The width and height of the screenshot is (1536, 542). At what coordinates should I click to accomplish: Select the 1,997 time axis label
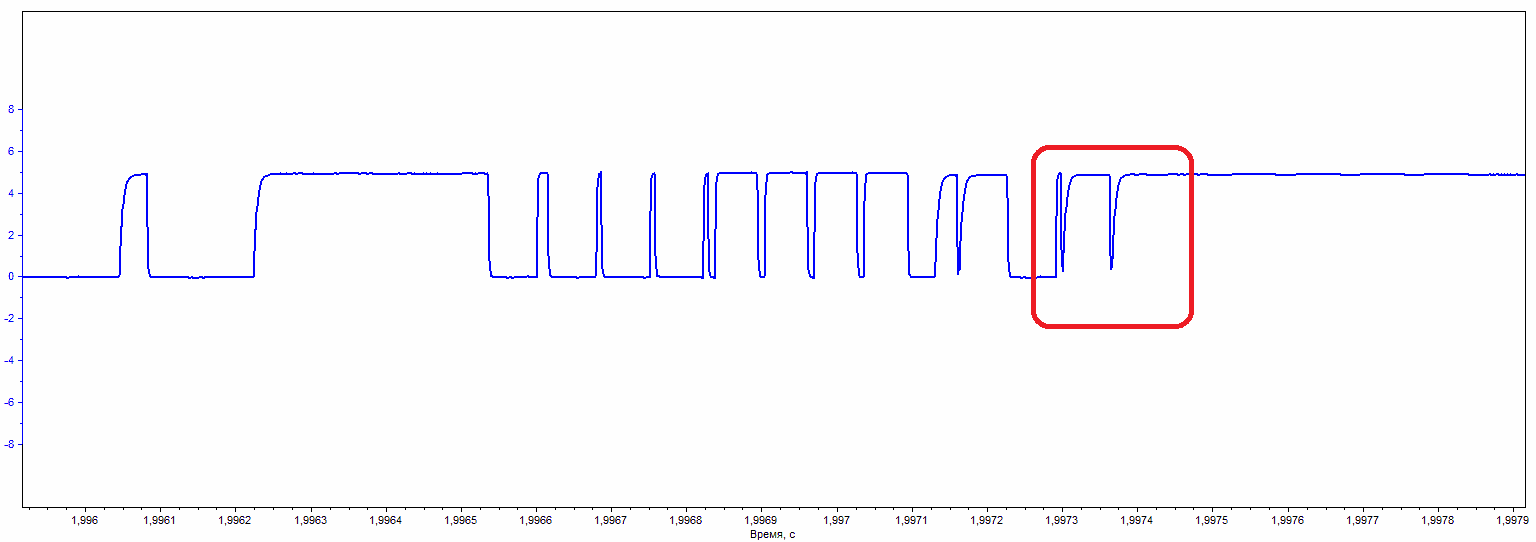point(836,521)
